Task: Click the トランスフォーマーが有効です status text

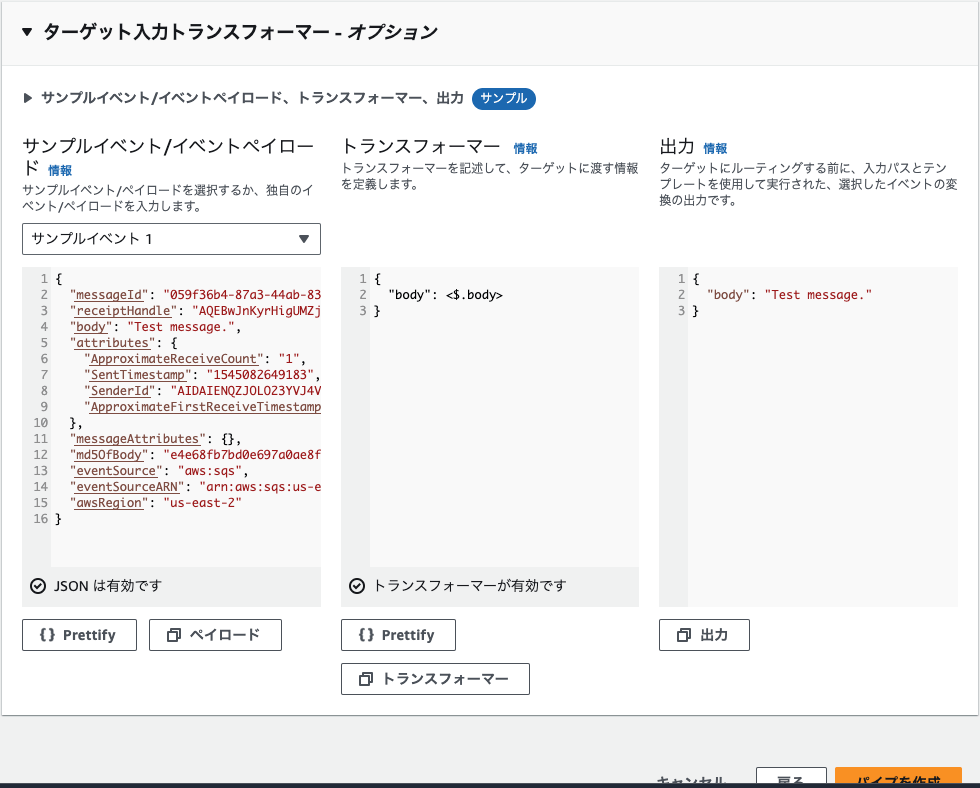Action: [x=469, y=586]
